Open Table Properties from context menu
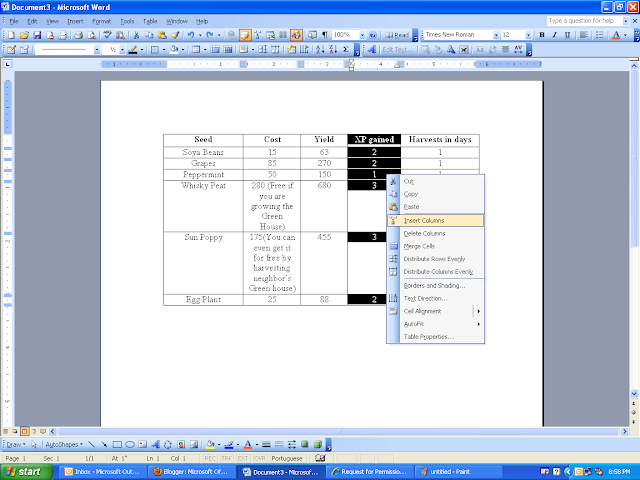This screenshot has height=480, width=640. pos(436,337)
